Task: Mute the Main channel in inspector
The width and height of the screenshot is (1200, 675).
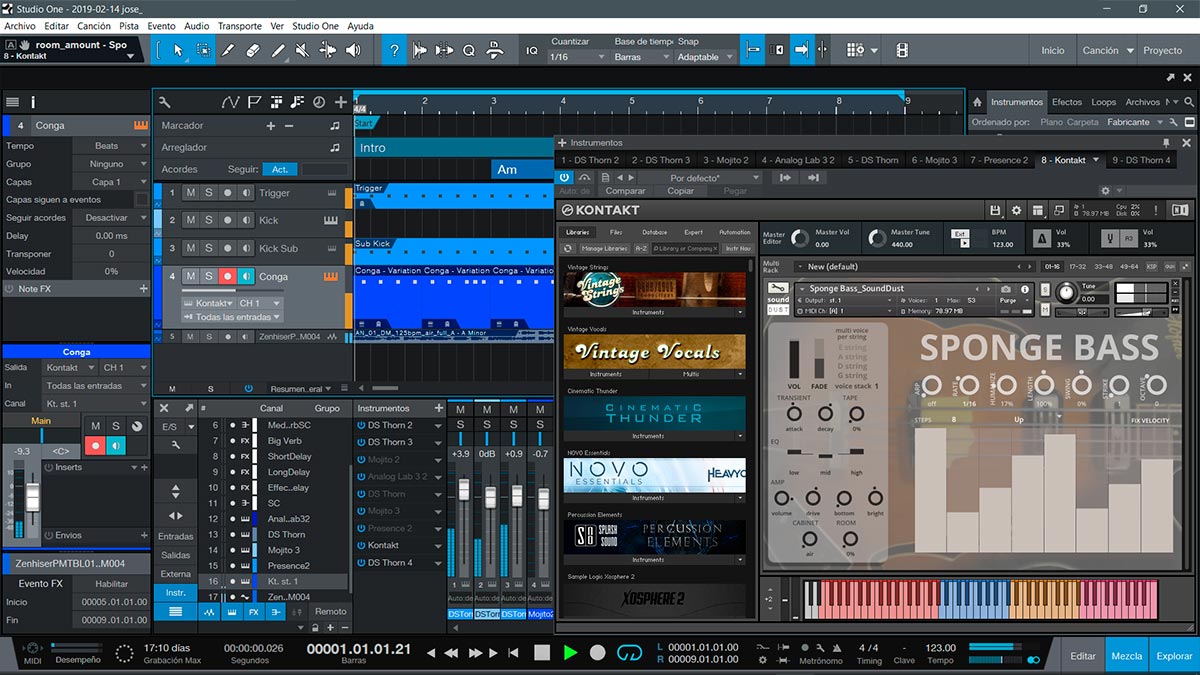Action: (96, 426)
